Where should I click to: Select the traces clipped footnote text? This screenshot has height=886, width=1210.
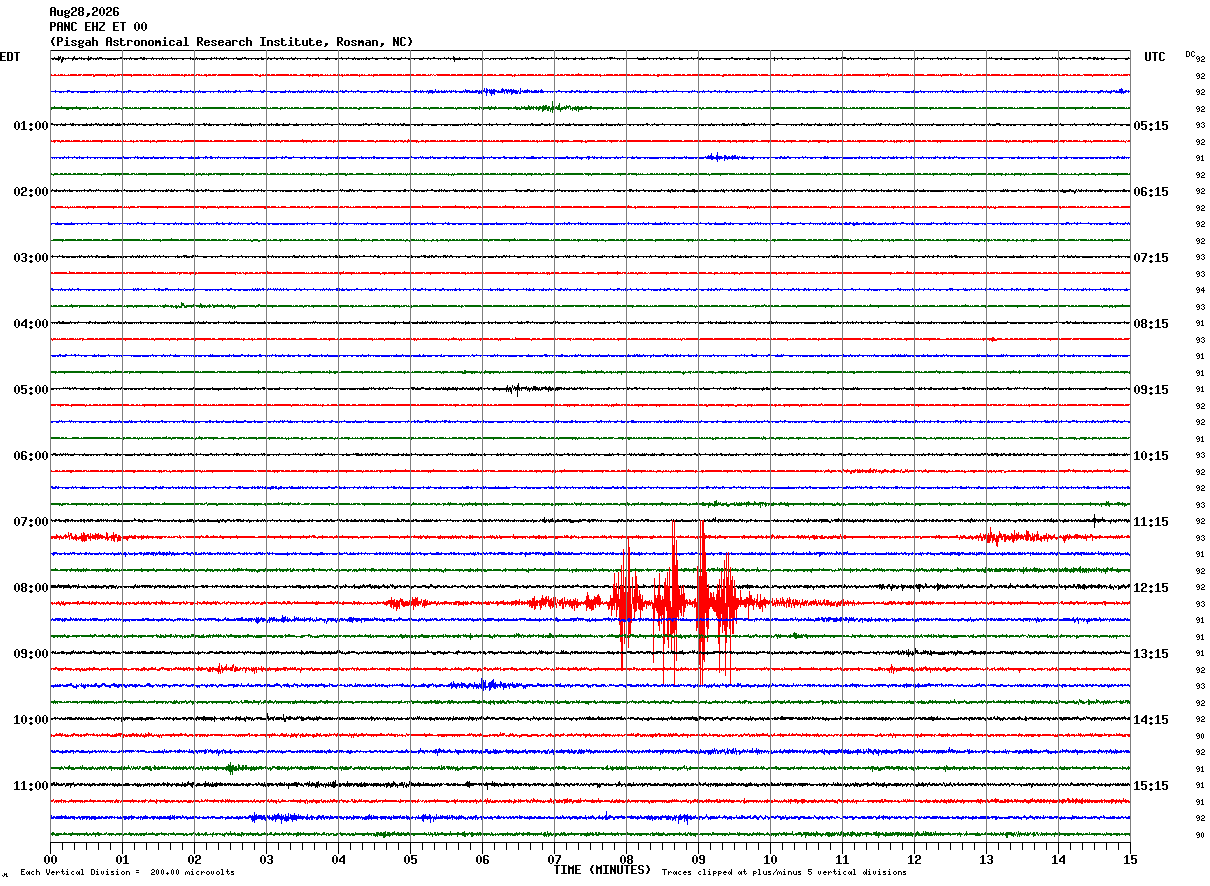pos(784,872)
